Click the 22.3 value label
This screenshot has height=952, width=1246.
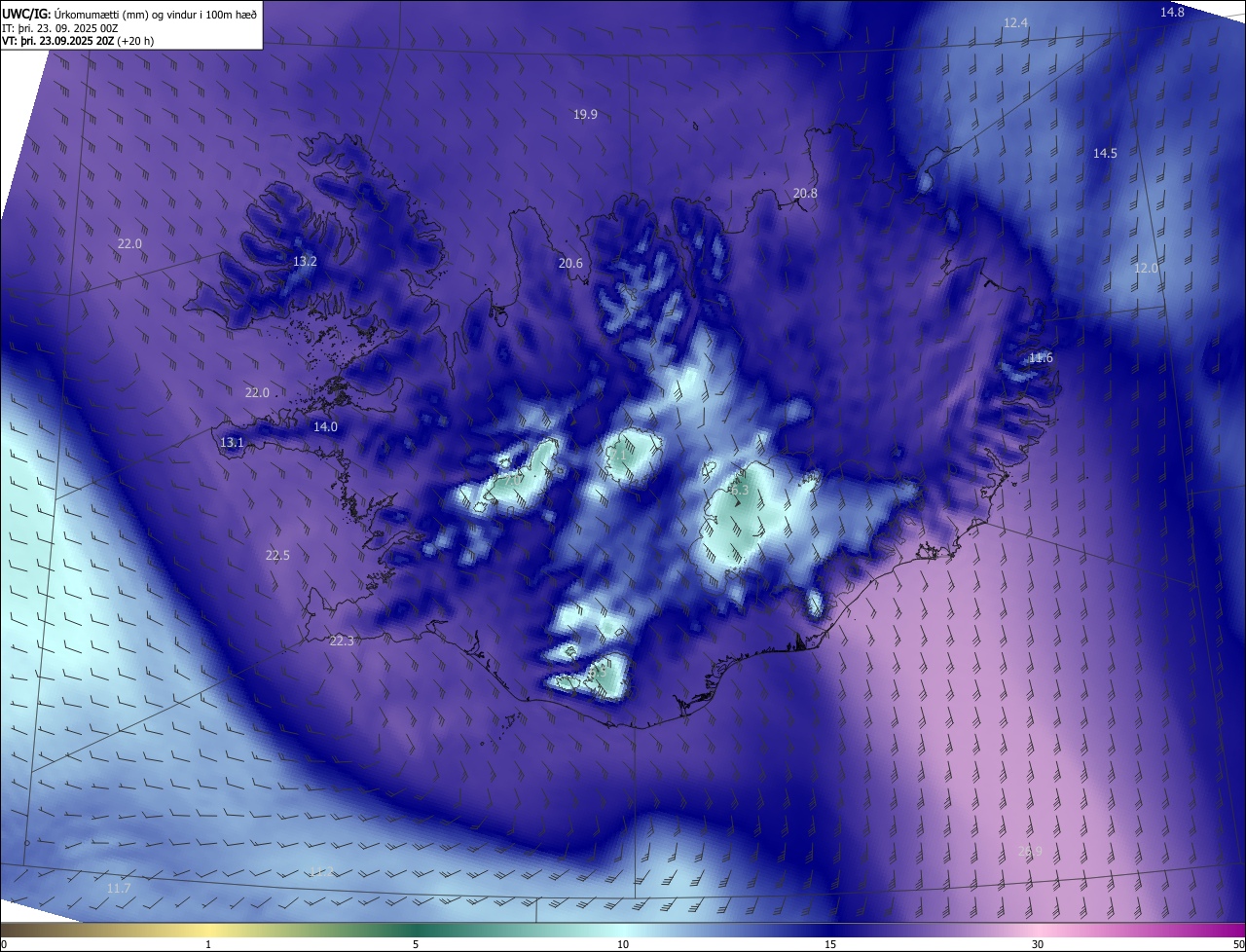(x=343, y=641)
